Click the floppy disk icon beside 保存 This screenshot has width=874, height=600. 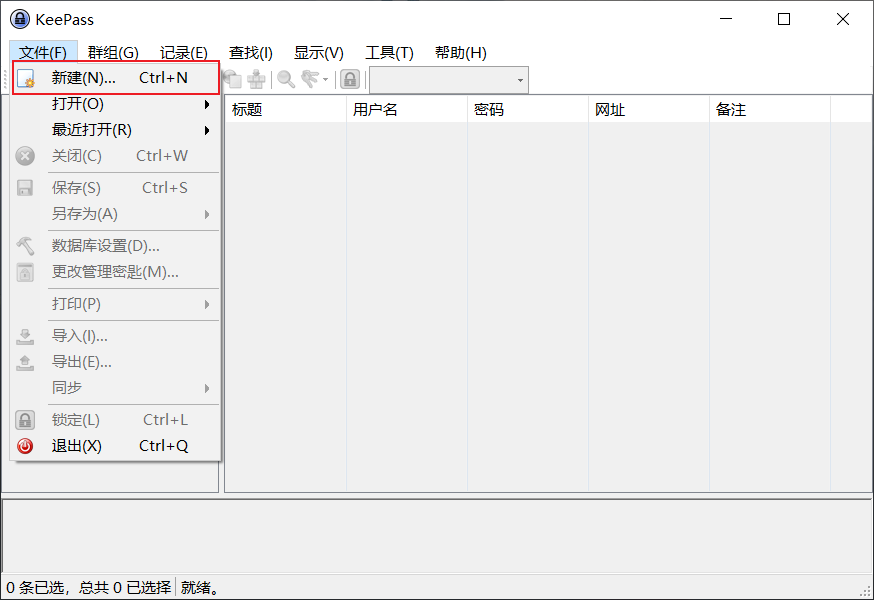(x=26, y=188)
